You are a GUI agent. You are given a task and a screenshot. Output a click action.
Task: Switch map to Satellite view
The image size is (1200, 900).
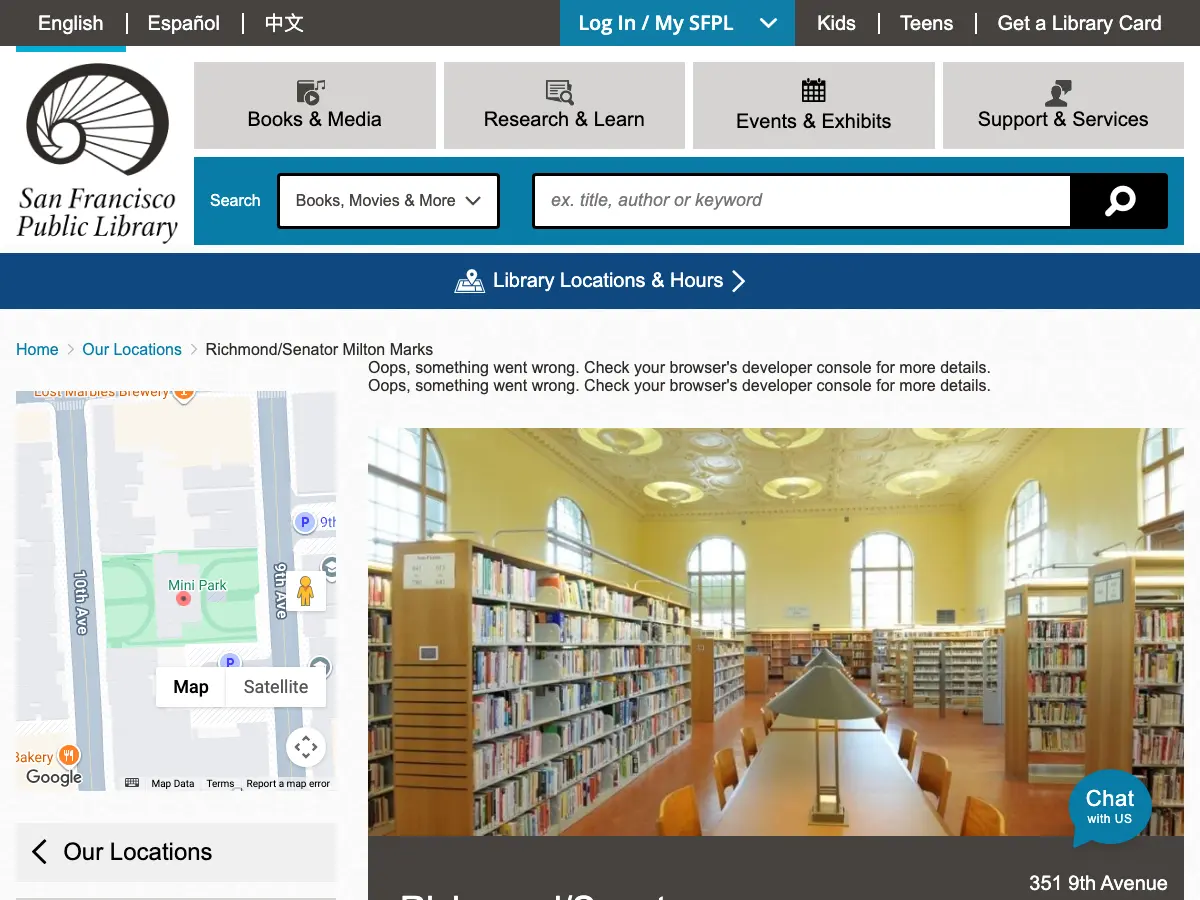(x=276, y=687)
